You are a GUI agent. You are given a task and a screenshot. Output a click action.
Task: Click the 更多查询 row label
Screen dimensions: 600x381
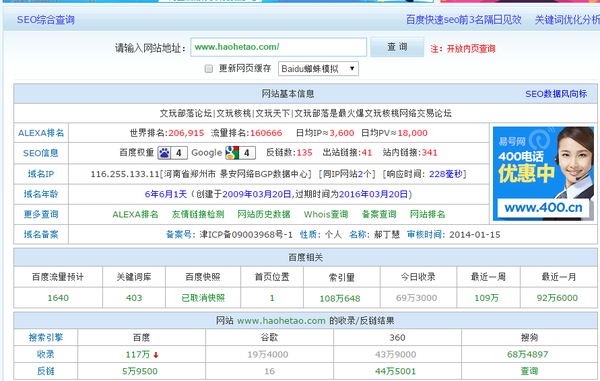pos(41,214)
